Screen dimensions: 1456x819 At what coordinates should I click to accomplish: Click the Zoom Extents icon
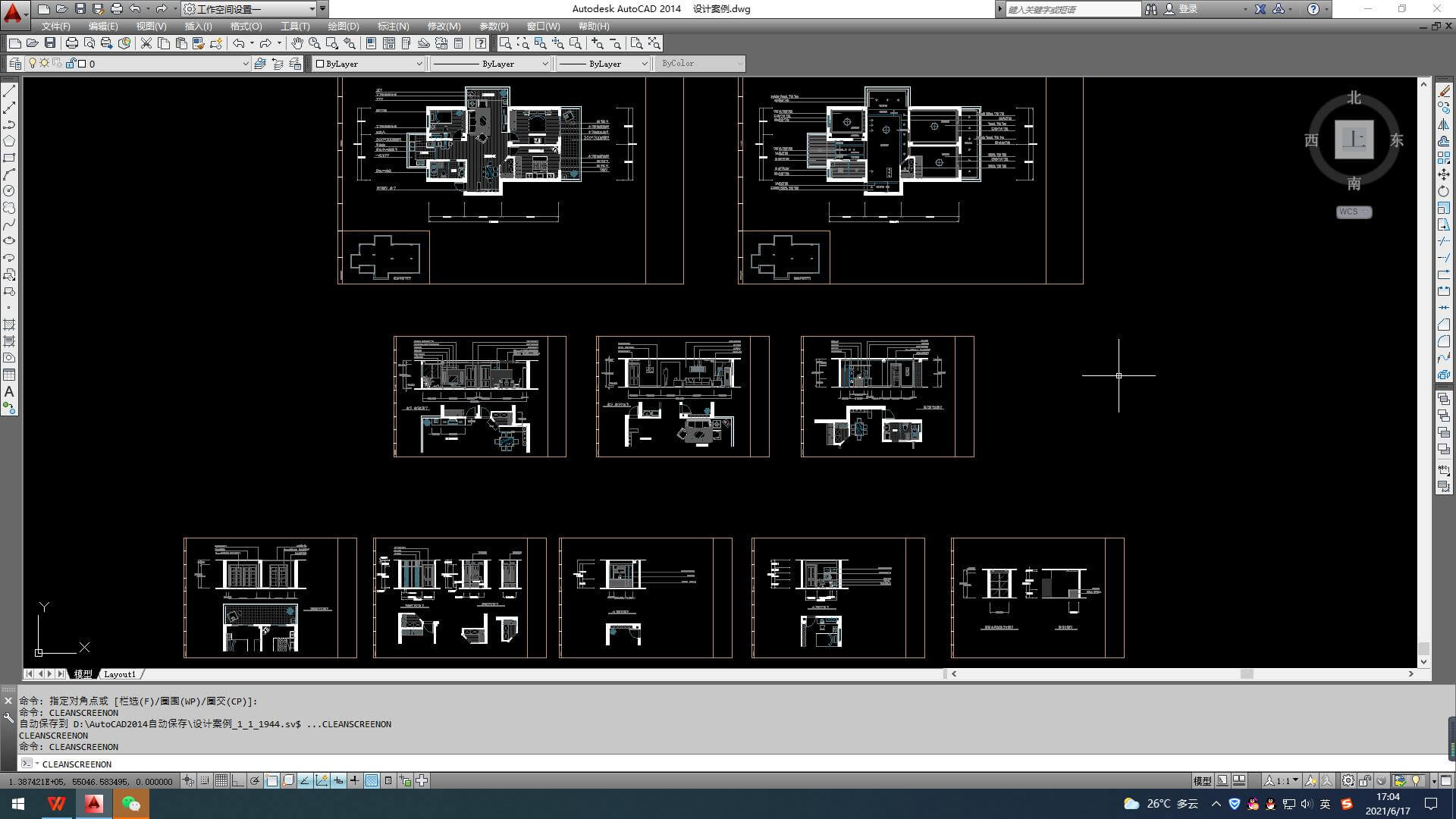tap(654, 43)
